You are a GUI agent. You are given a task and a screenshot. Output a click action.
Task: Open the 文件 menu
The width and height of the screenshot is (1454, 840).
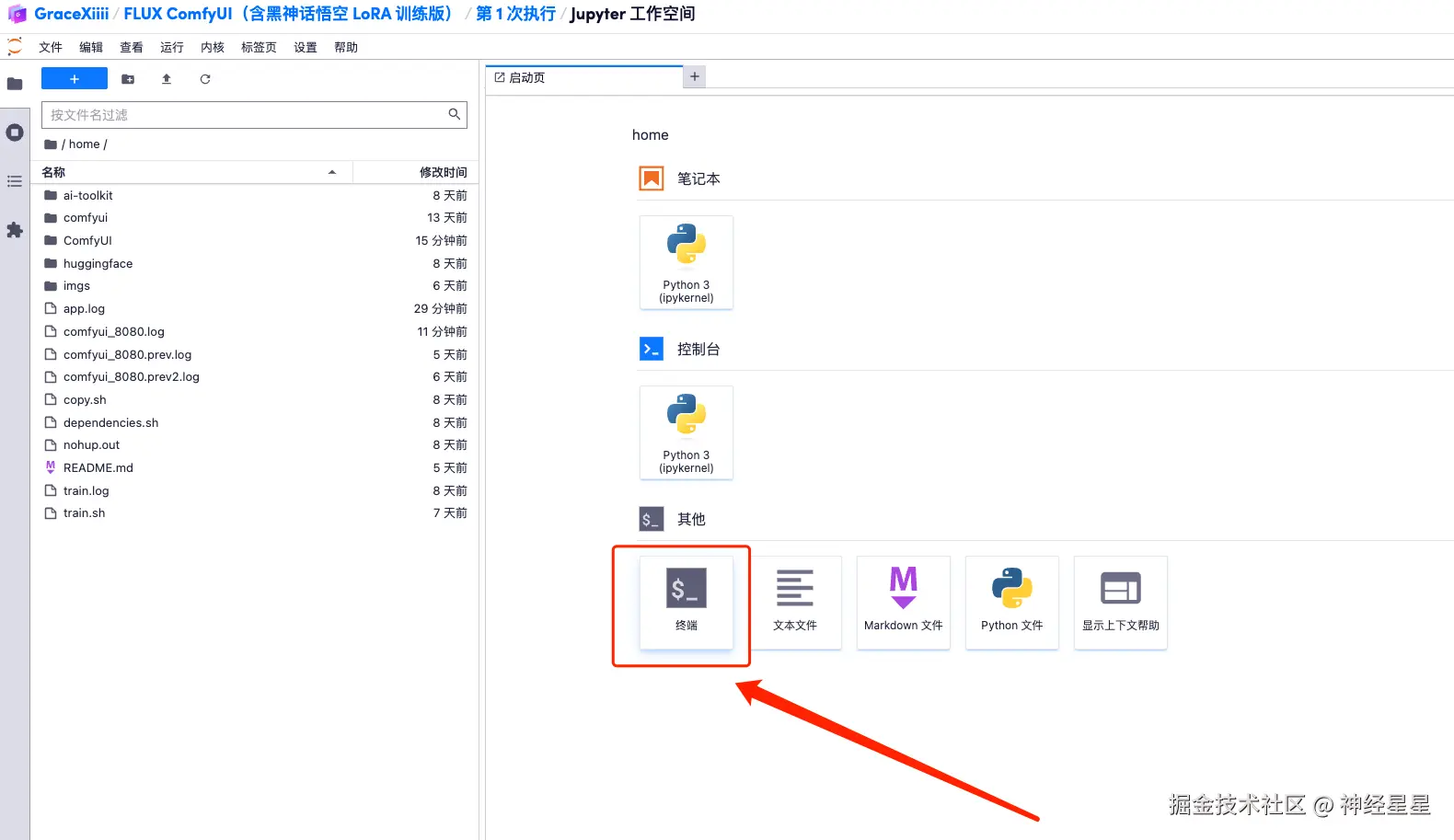point(51,48)
